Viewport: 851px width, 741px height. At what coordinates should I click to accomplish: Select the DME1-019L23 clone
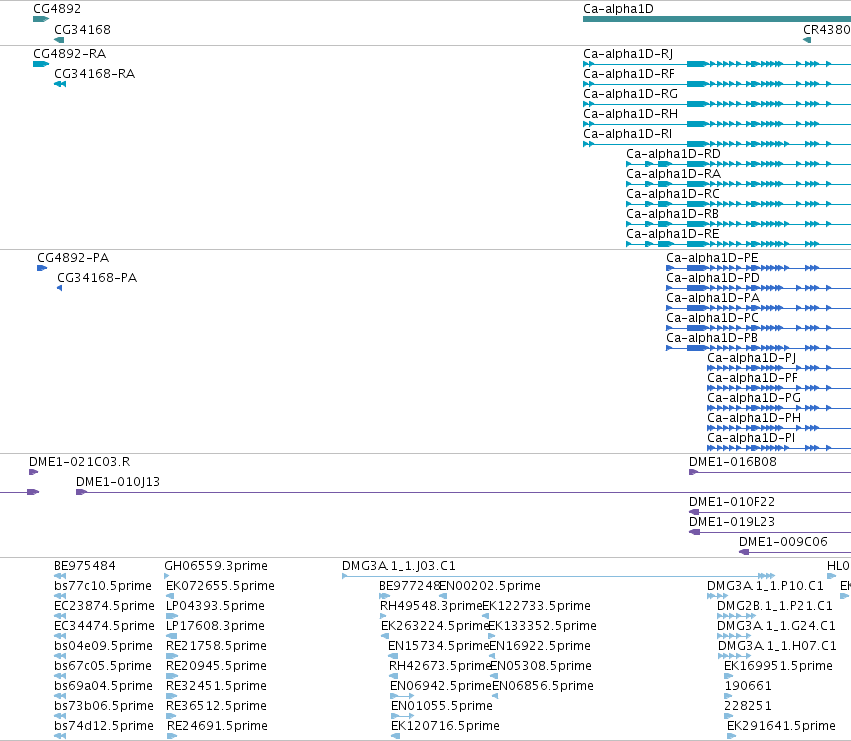770,532
